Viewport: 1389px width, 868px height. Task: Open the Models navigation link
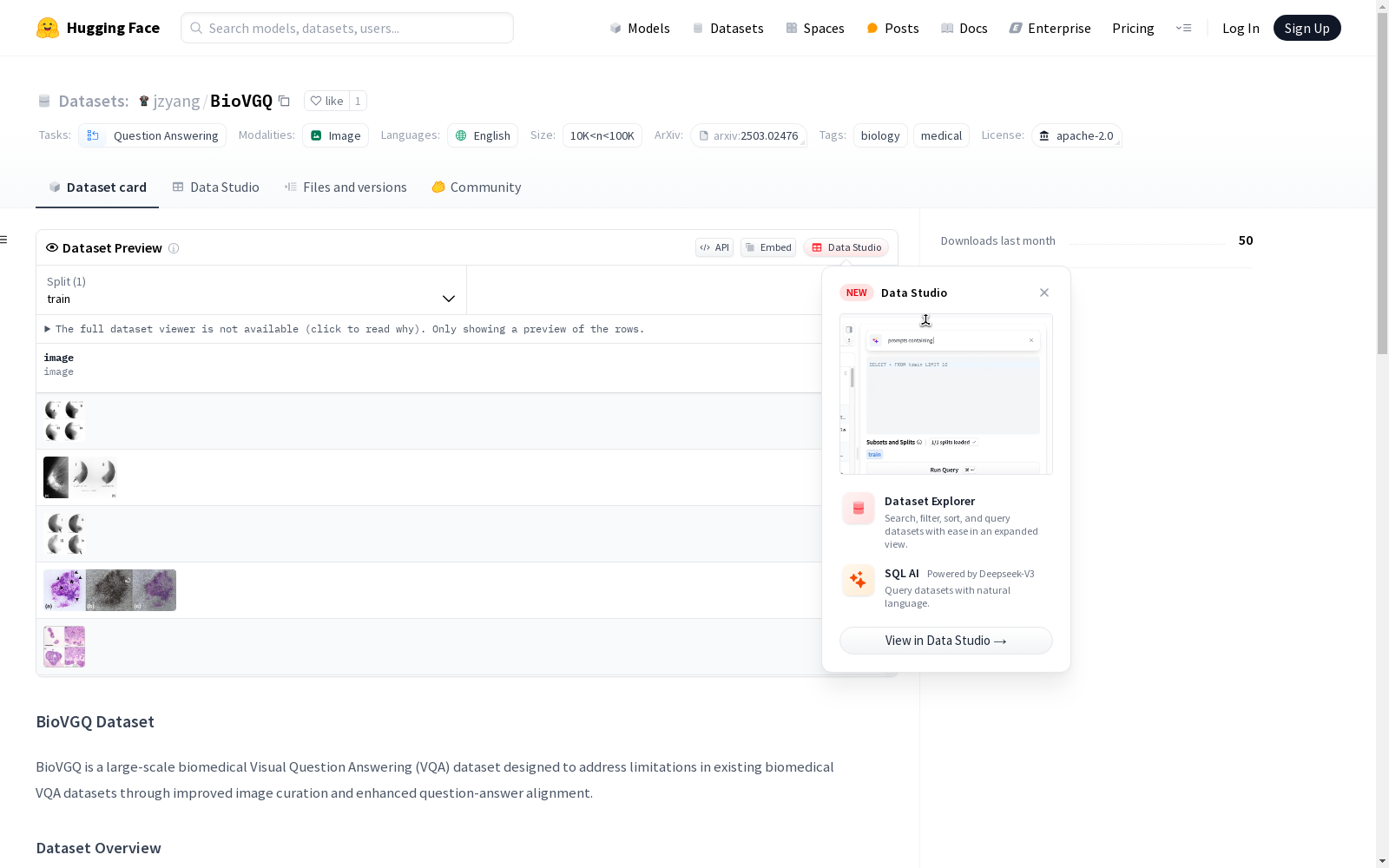pyautogui.click(x=640, y=28)
